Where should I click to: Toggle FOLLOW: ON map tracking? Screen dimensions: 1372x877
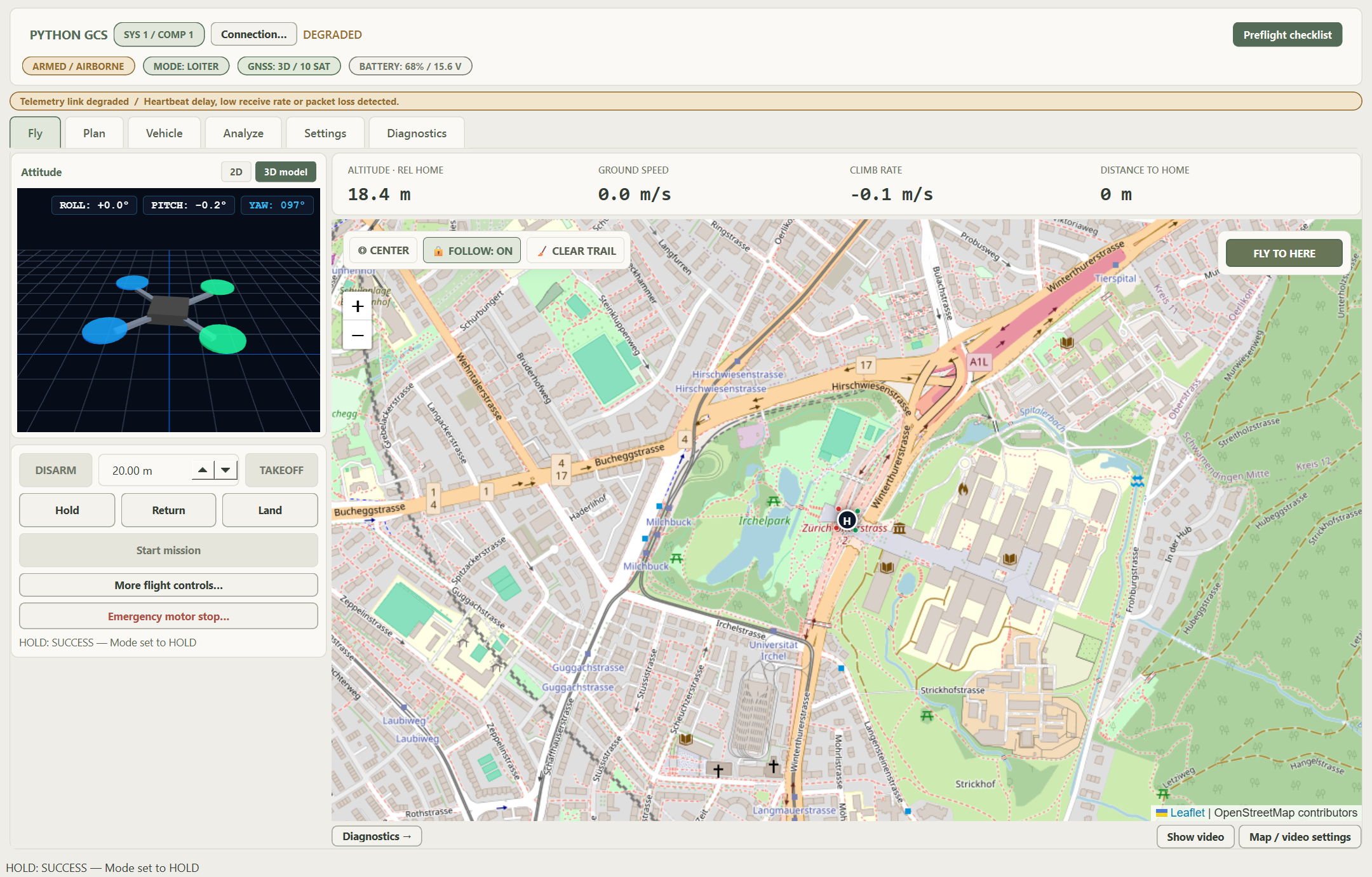click(473, 250)
